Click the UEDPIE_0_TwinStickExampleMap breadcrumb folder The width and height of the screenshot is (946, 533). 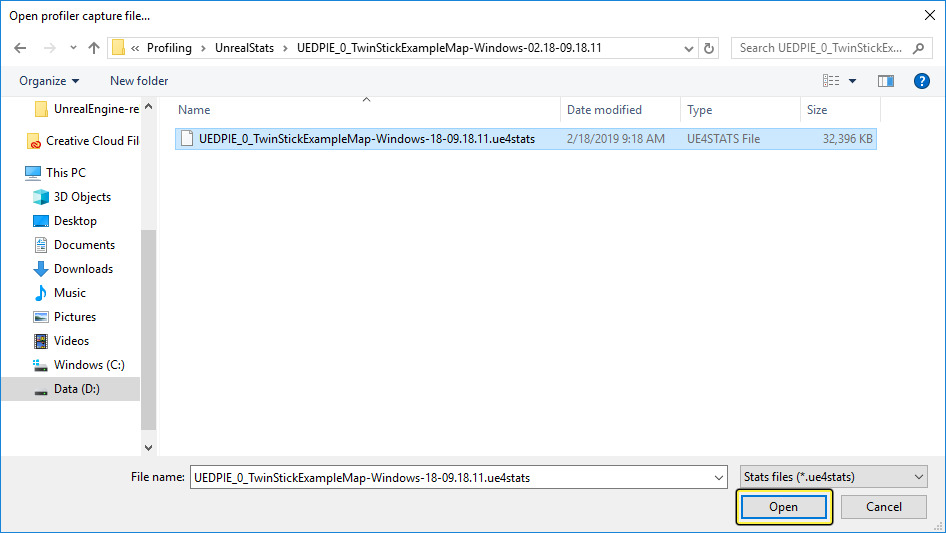(449, 48)
